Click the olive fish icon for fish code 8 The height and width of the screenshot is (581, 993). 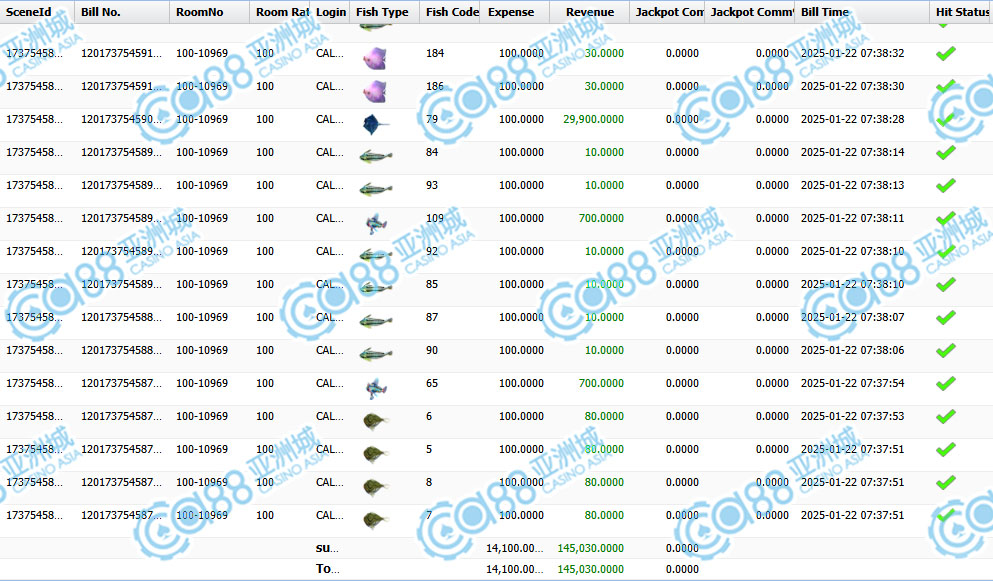[376, 487]
